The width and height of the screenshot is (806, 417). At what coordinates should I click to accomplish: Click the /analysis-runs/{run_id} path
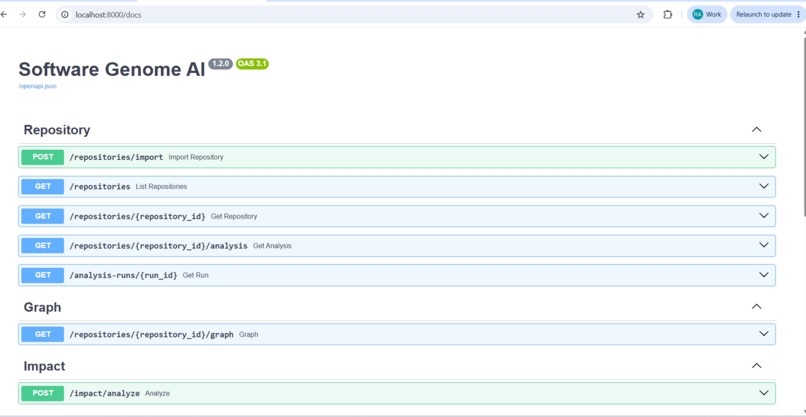[123, 275]
